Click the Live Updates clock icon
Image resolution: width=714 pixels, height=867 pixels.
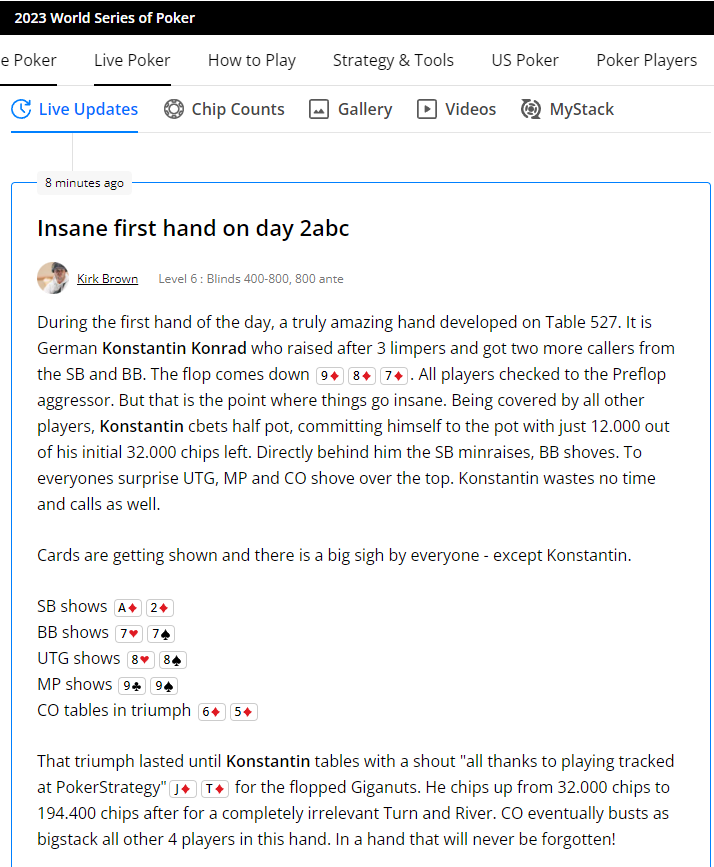(21, 109)
